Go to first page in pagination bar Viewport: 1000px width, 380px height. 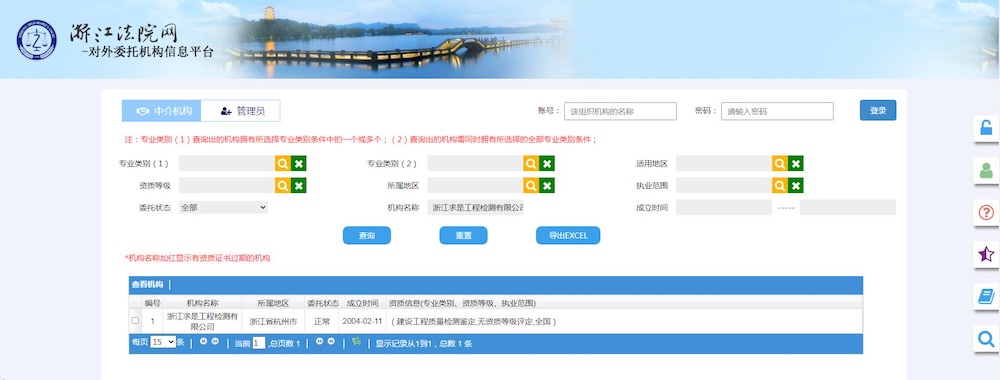coord(203,342)
